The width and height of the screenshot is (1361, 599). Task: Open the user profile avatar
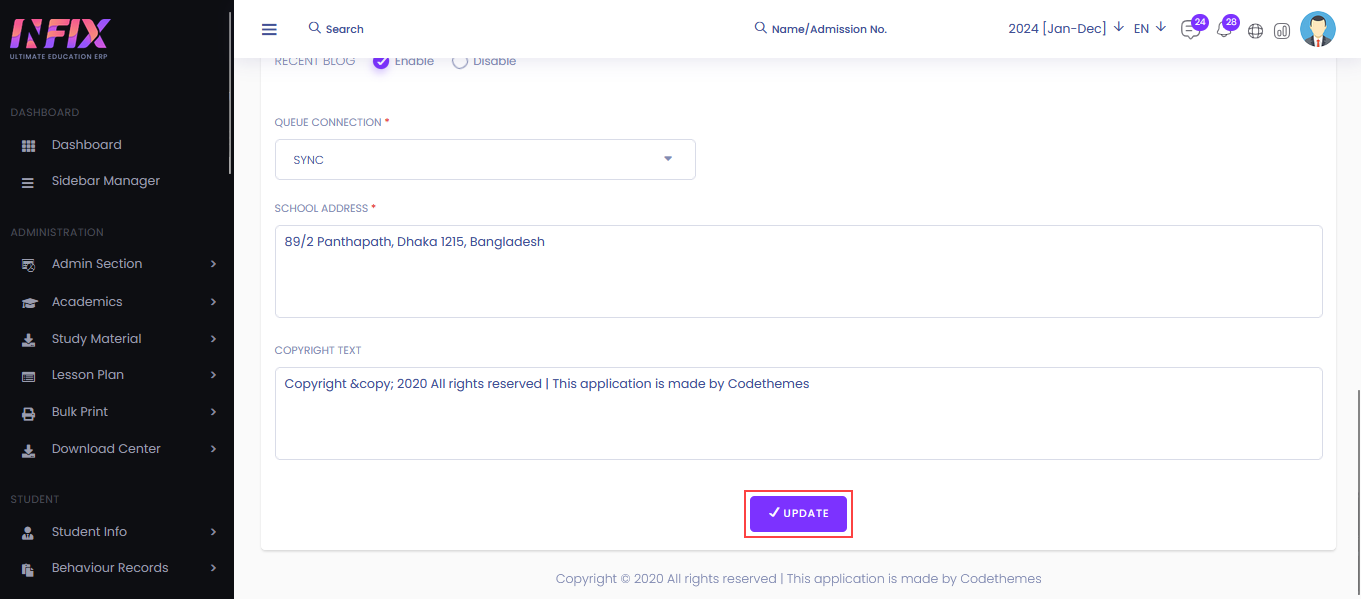click(1318, 29)
